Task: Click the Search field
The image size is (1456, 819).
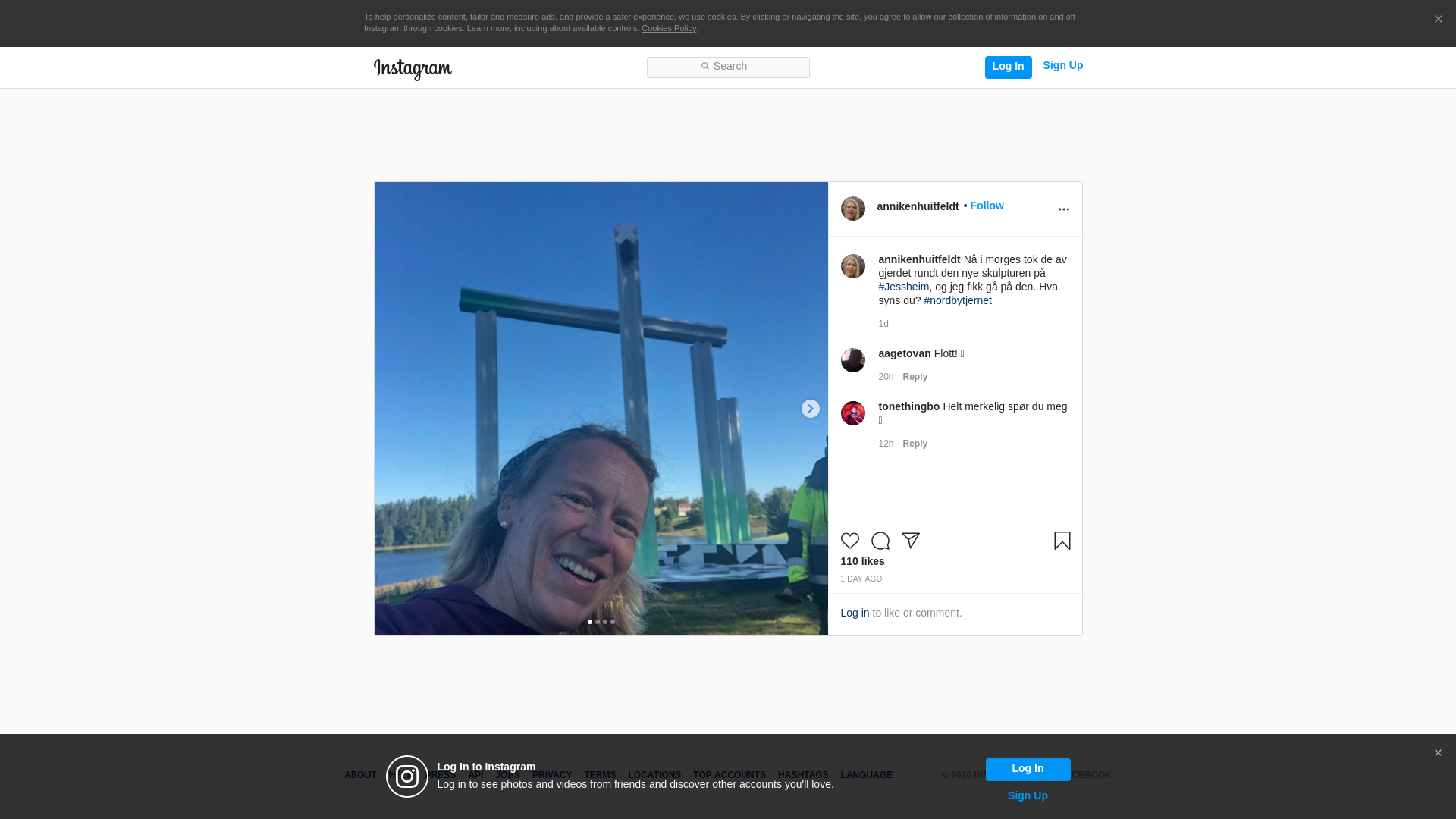Action: click(728, 67)
